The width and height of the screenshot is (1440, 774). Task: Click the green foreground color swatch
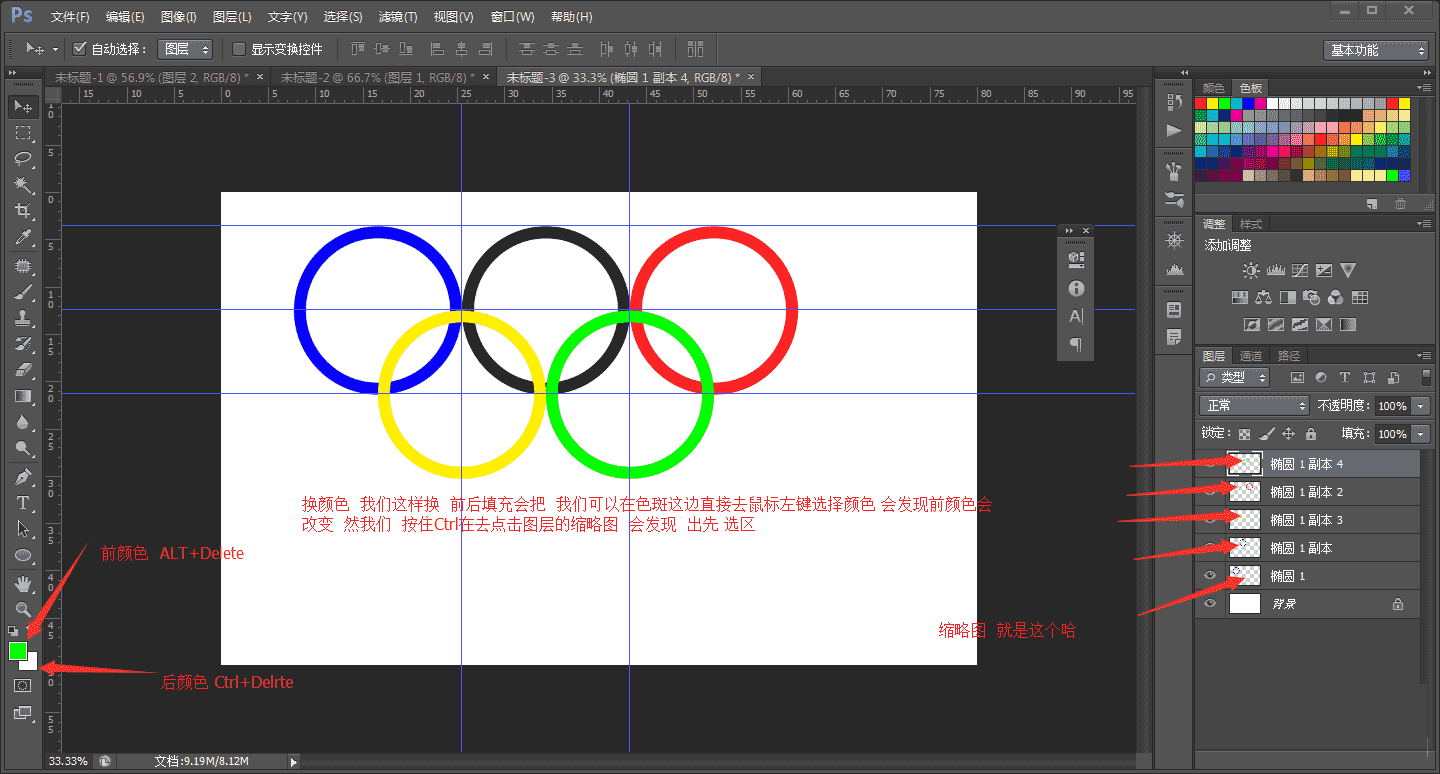pyautogui.click(x=17, y=650)
